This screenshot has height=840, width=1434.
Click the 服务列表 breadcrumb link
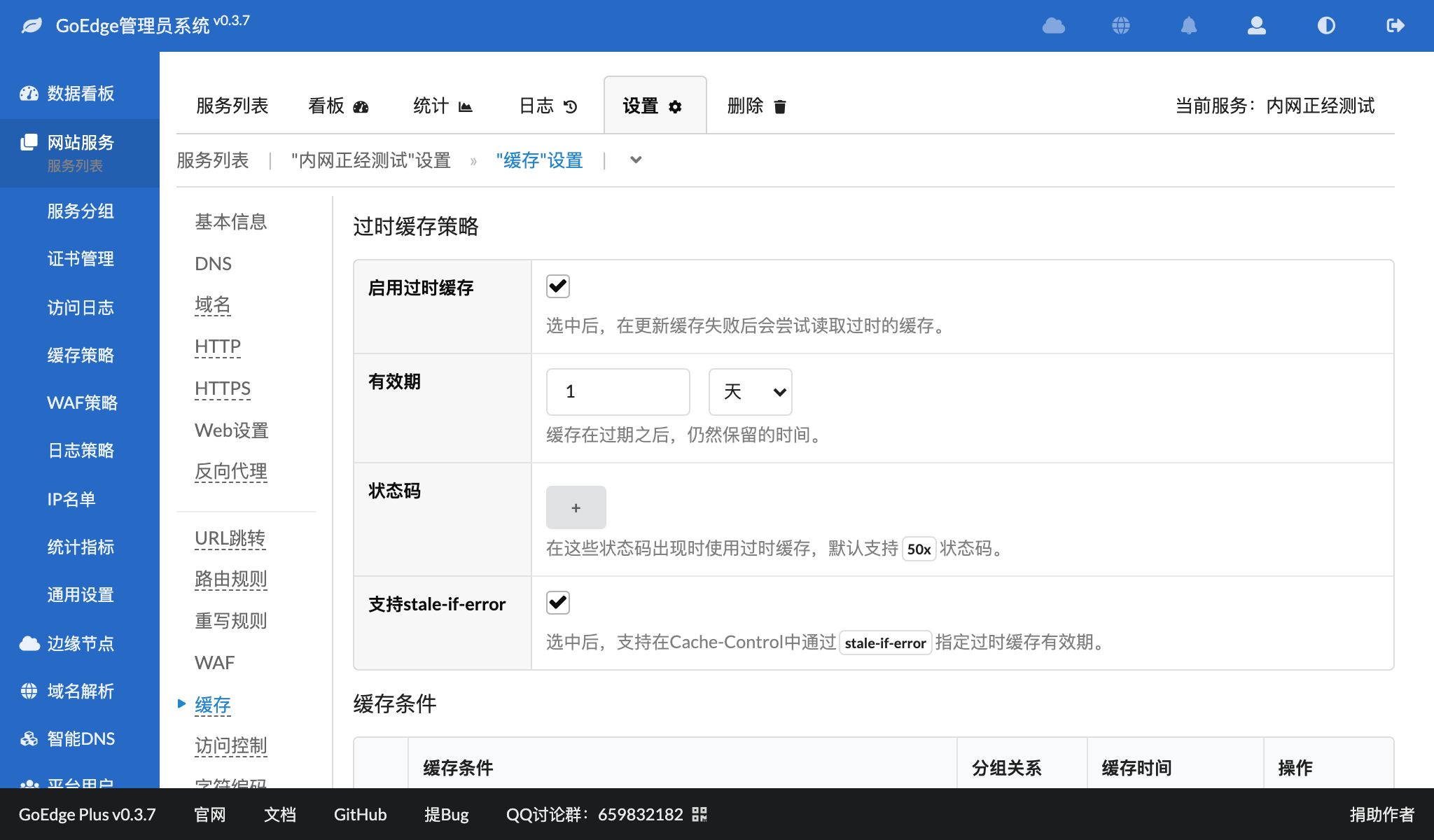tap(213, 160)
